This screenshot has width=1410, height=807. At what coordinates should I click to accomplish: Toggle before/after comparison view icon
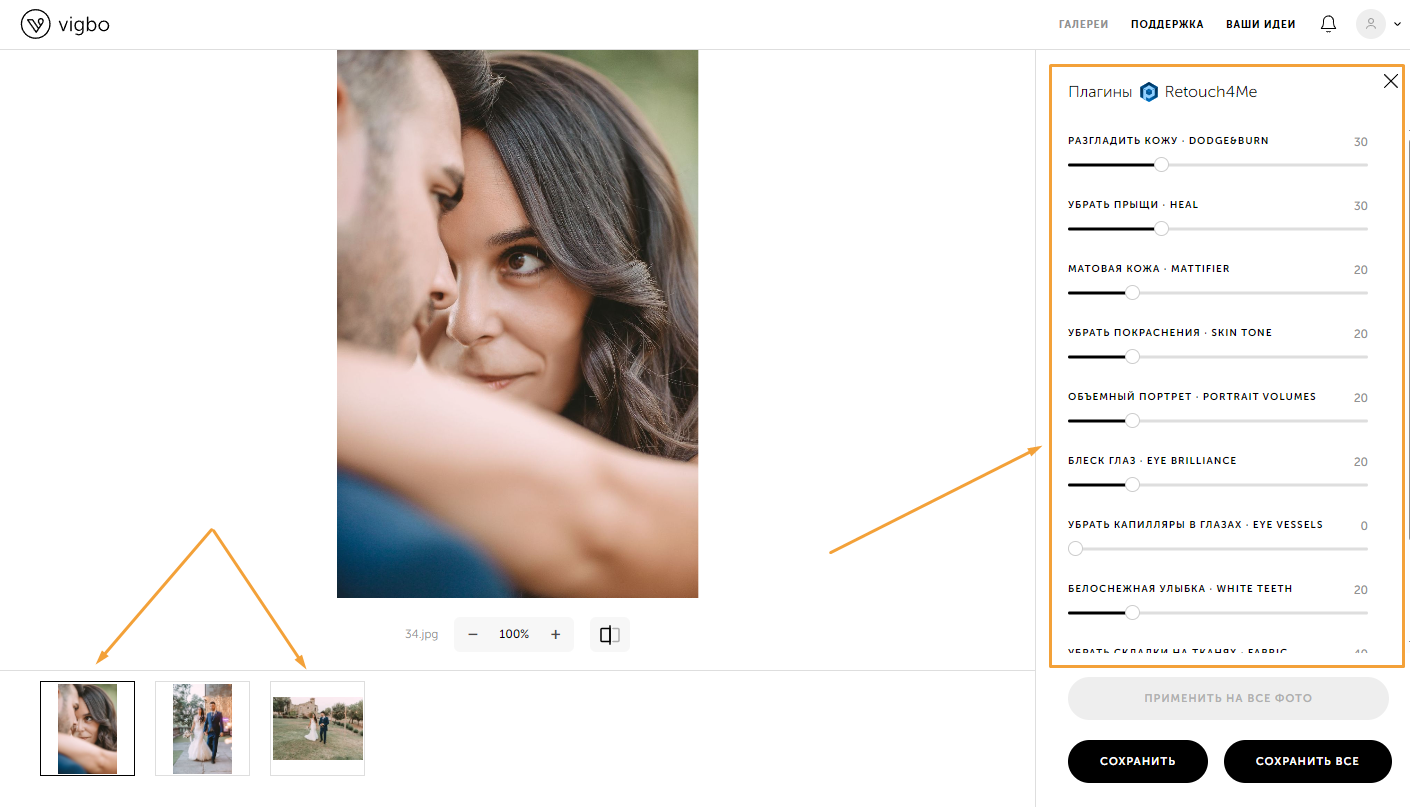[x=610, y=635]
